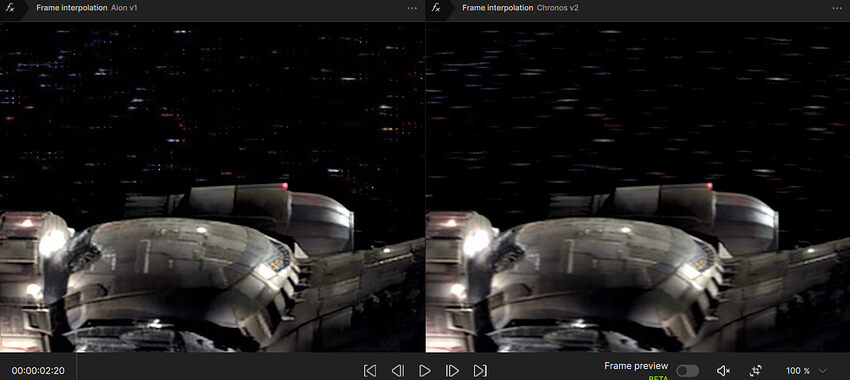Click the 00:00:02:20 timecode
The image size is (850, 380).
[38, 371]
